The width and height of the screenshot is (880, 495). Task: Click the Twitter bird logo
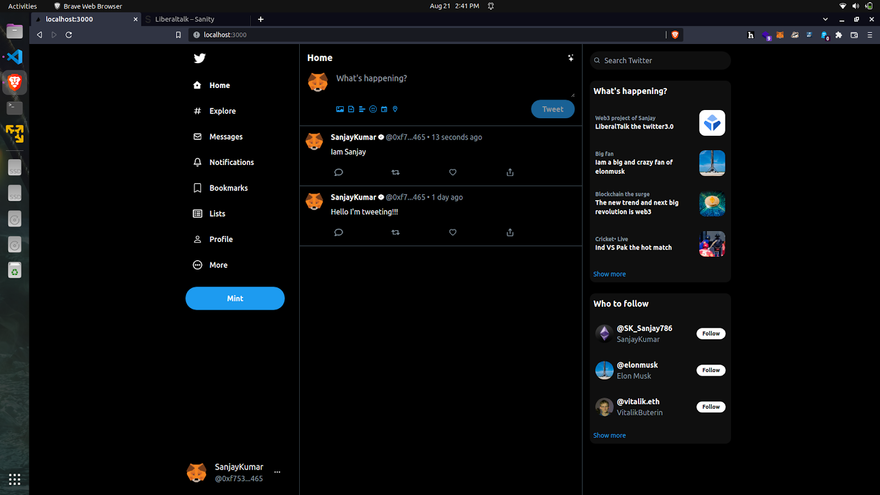coord(200,59)
